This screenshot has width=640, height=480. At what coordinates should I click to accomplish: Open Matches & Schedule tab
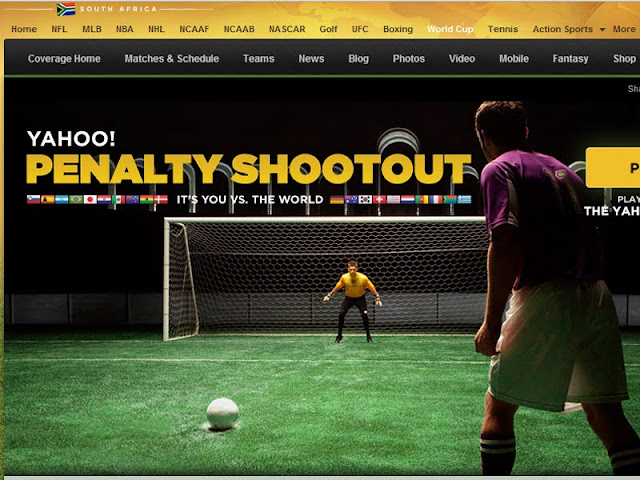172,59
